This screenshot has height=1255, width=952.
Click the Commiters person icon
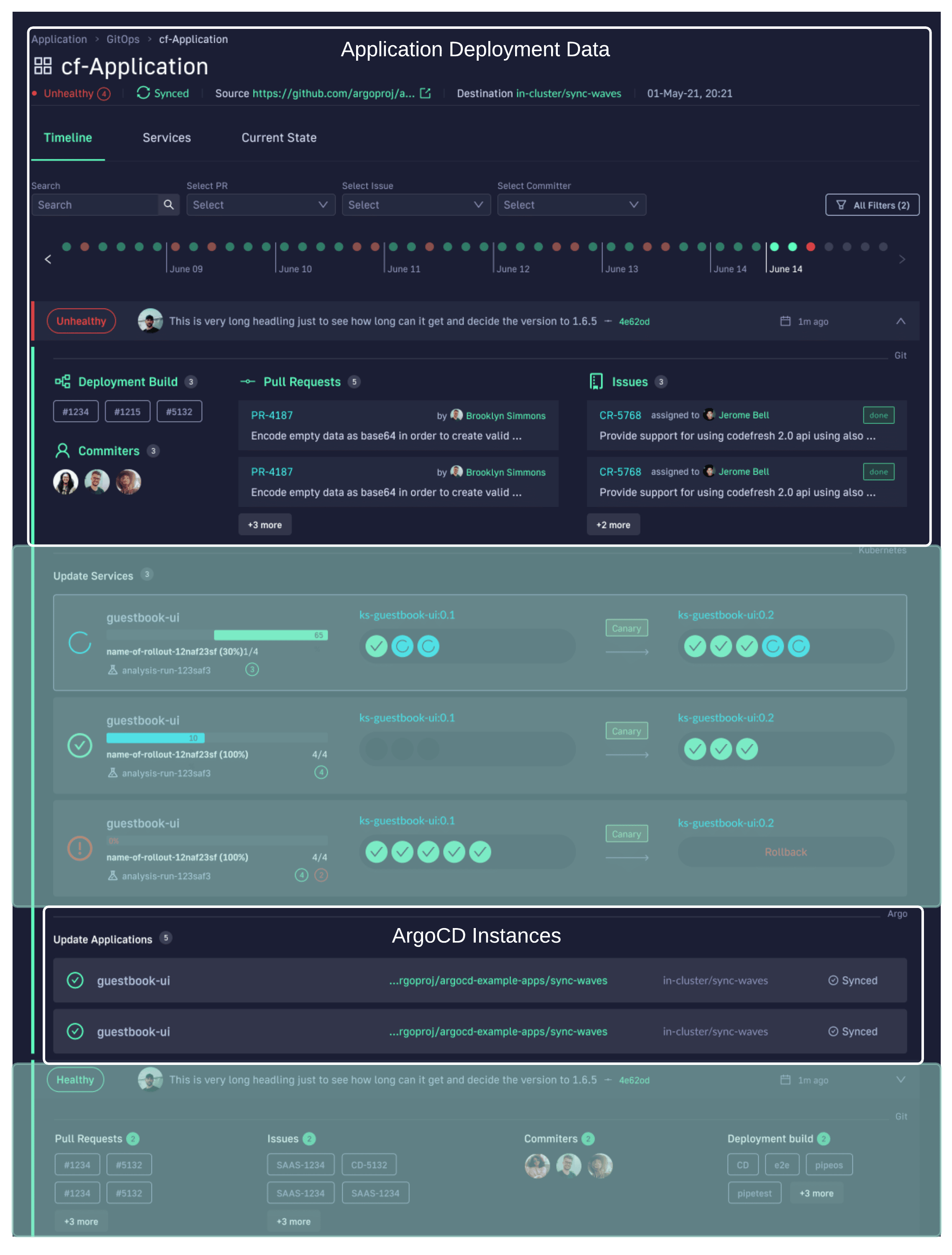tap(62, 450)
